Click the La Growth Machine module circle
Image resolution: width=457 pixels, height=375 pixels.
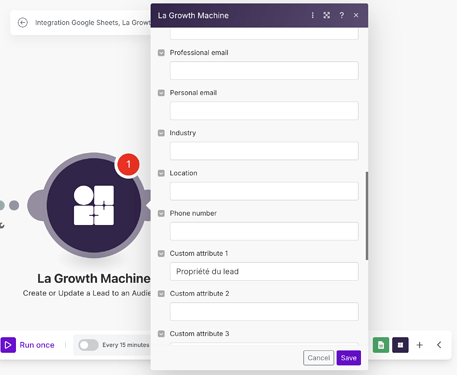94,205
